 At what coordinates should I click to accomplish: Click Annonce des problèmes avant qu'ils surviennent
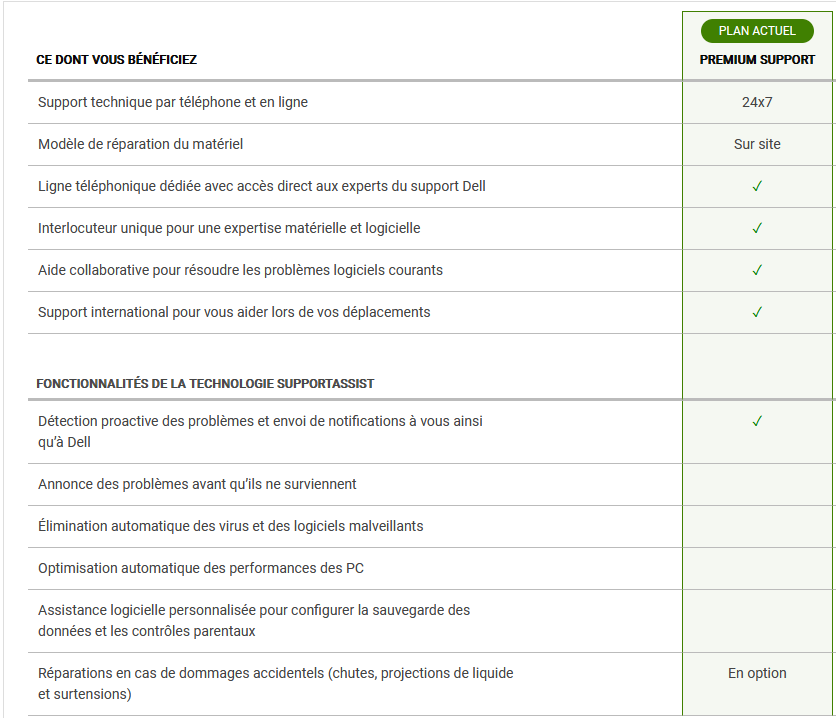(x=197, y=484)
